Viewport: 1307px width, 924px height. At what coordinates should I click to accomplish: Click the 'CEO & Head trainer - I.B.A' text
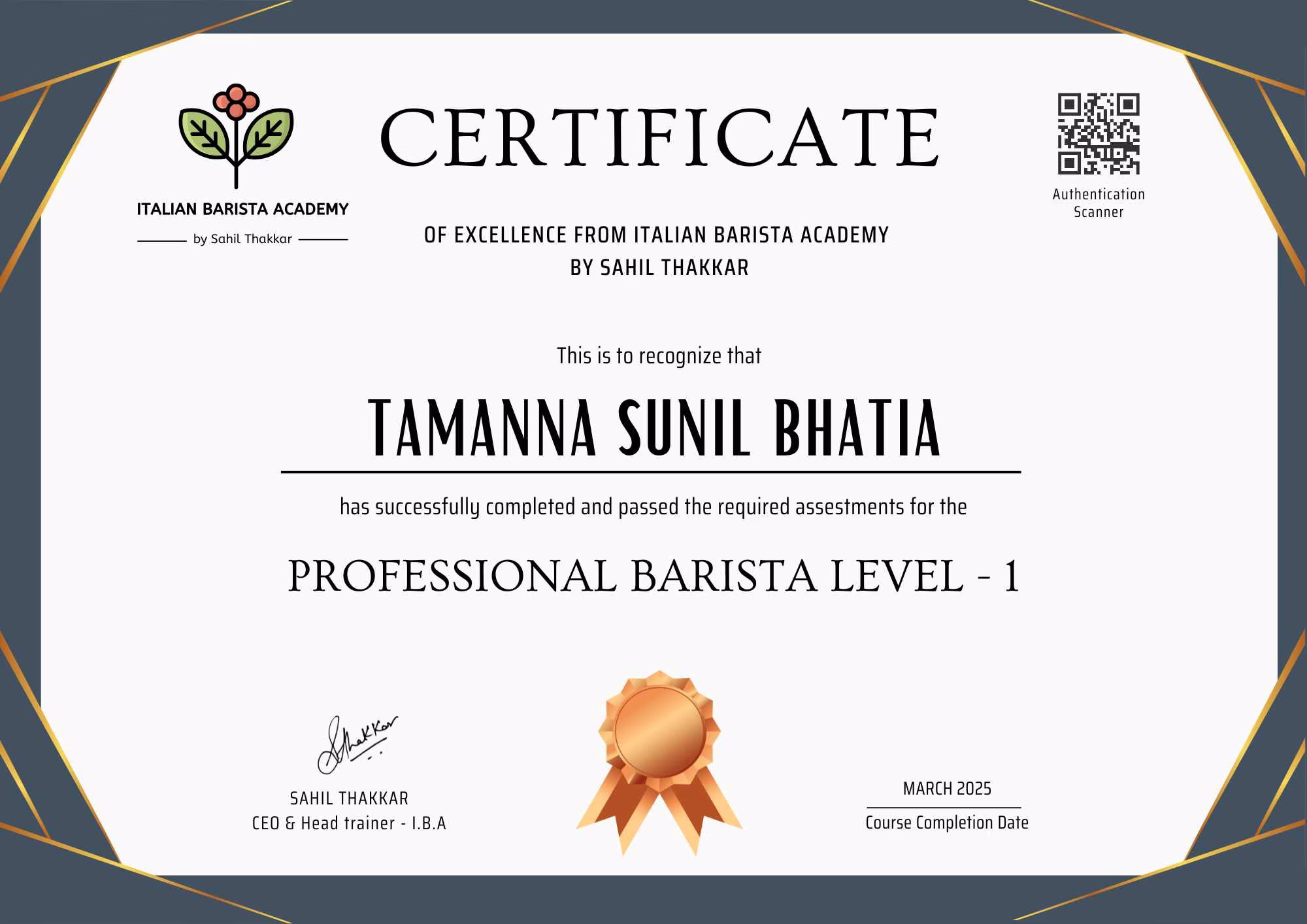[x=349, y=823]
